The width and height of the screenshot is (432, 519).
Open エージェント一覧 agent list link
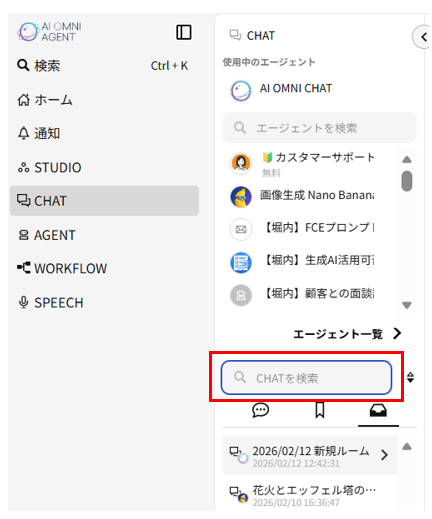[338, 334]
